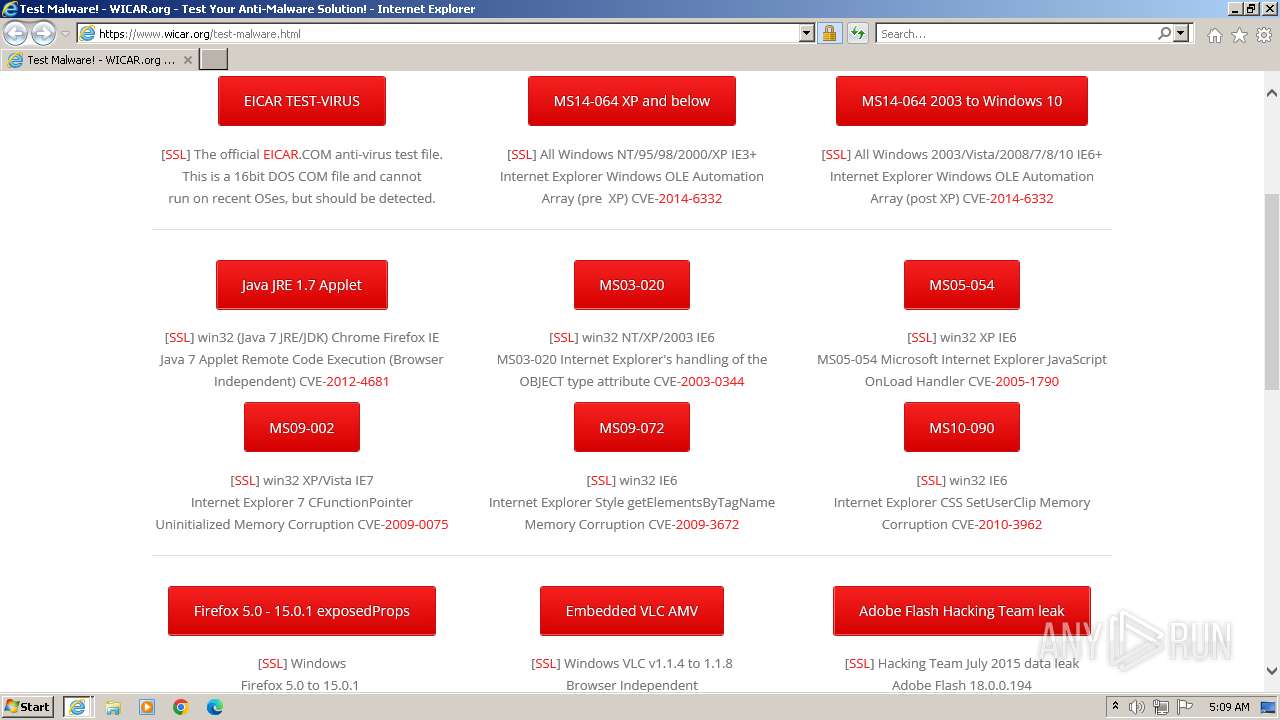Launch Google Chrome from taskbar
The width and height of the screenshot is (1280, 720).
click(x=181, y=707)
